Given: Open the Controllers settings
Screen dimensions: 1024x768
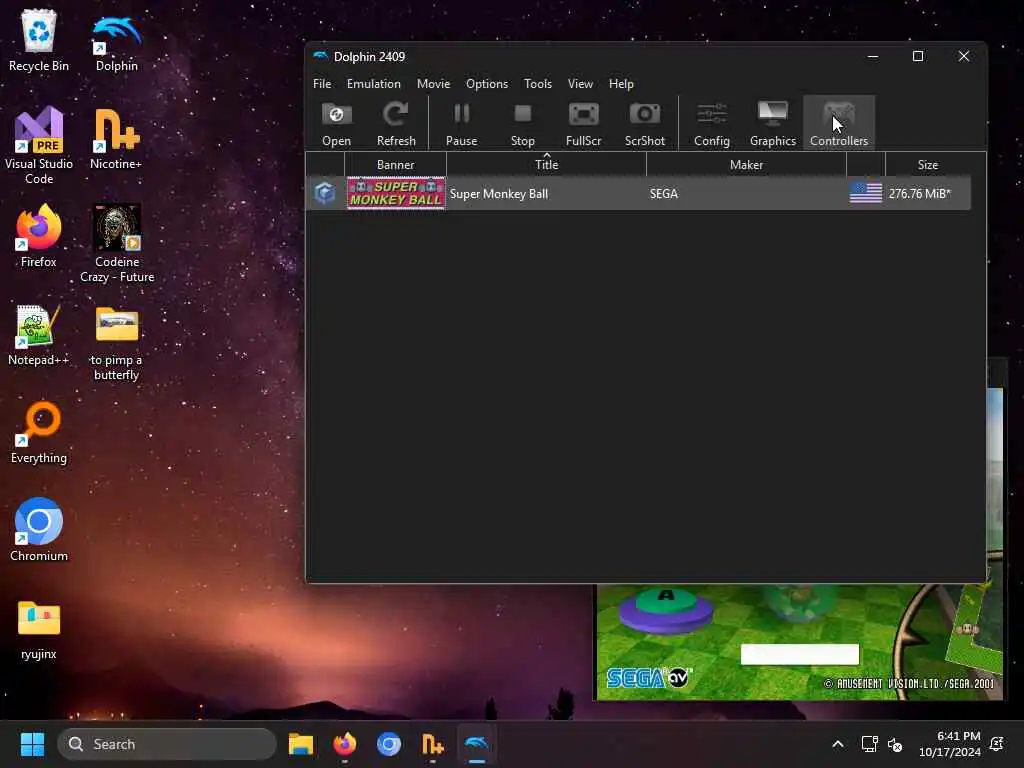Looking at the screenshot, I should coord(839,123).
